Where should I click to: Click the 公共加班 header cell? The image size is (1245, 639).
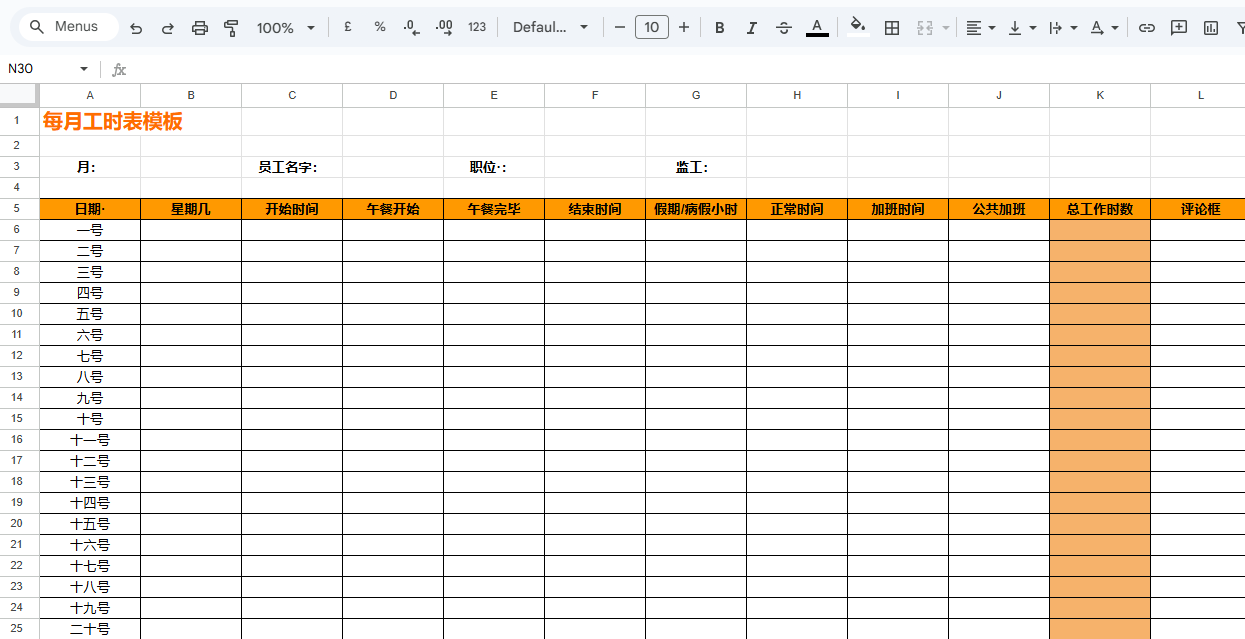pos(999,209)
